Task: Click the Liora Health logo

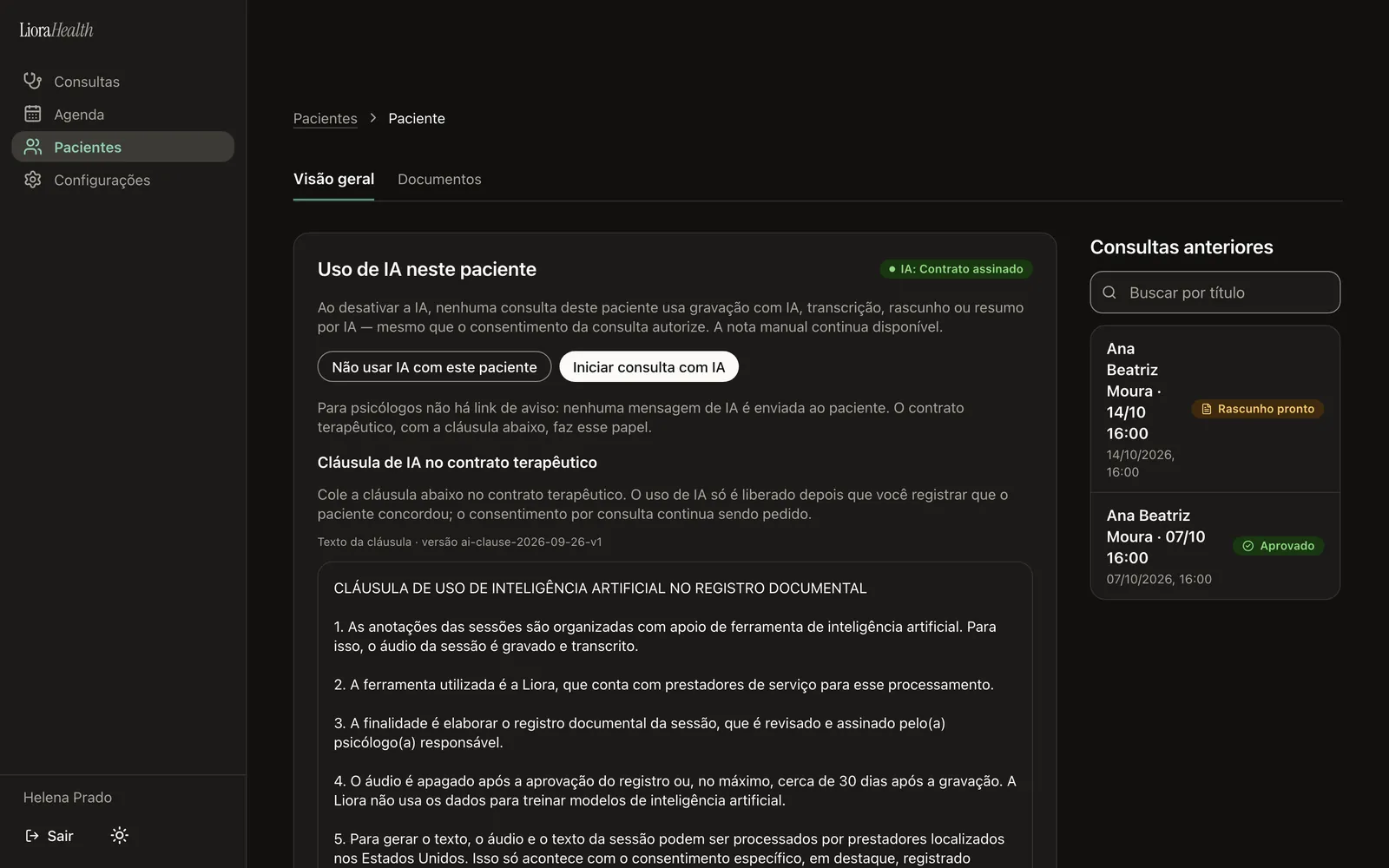Action: click(56, 30)
